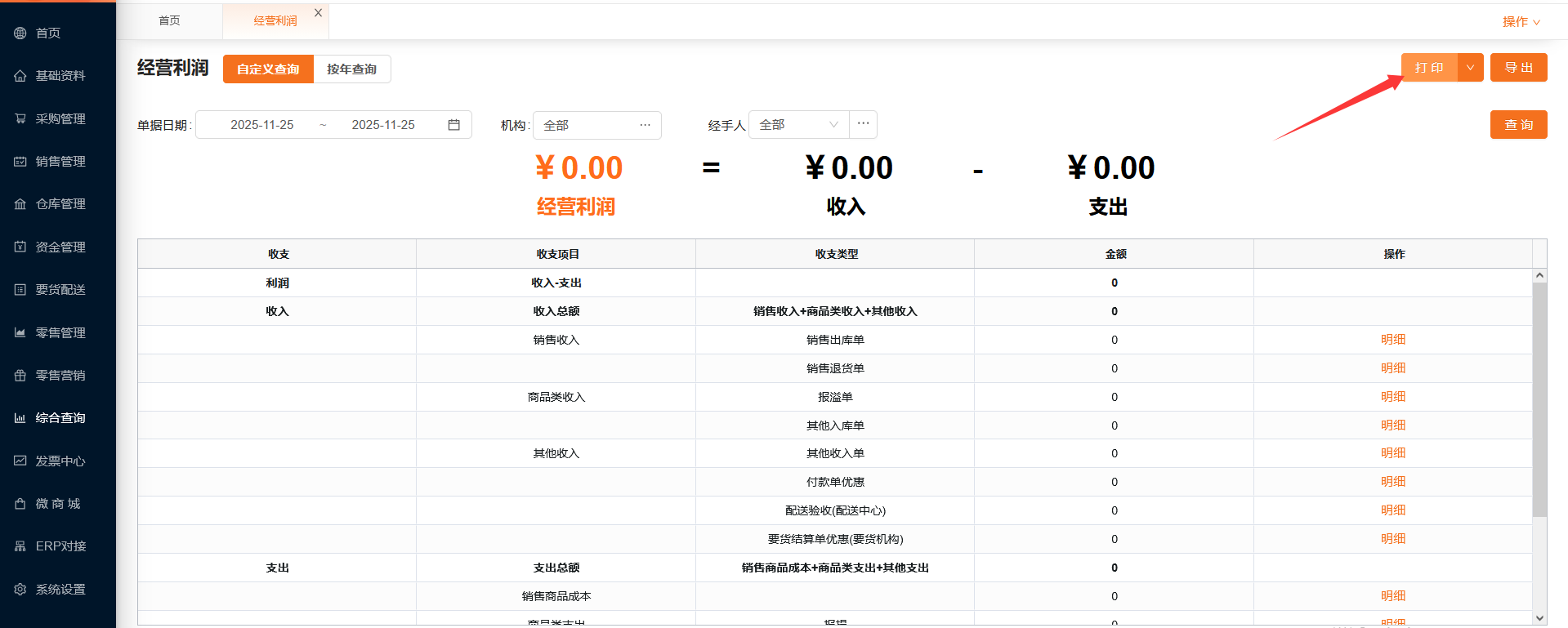Click the 销售管理 sidebar icon
This screenshot has height=628, width=1568.
(20, 162)
